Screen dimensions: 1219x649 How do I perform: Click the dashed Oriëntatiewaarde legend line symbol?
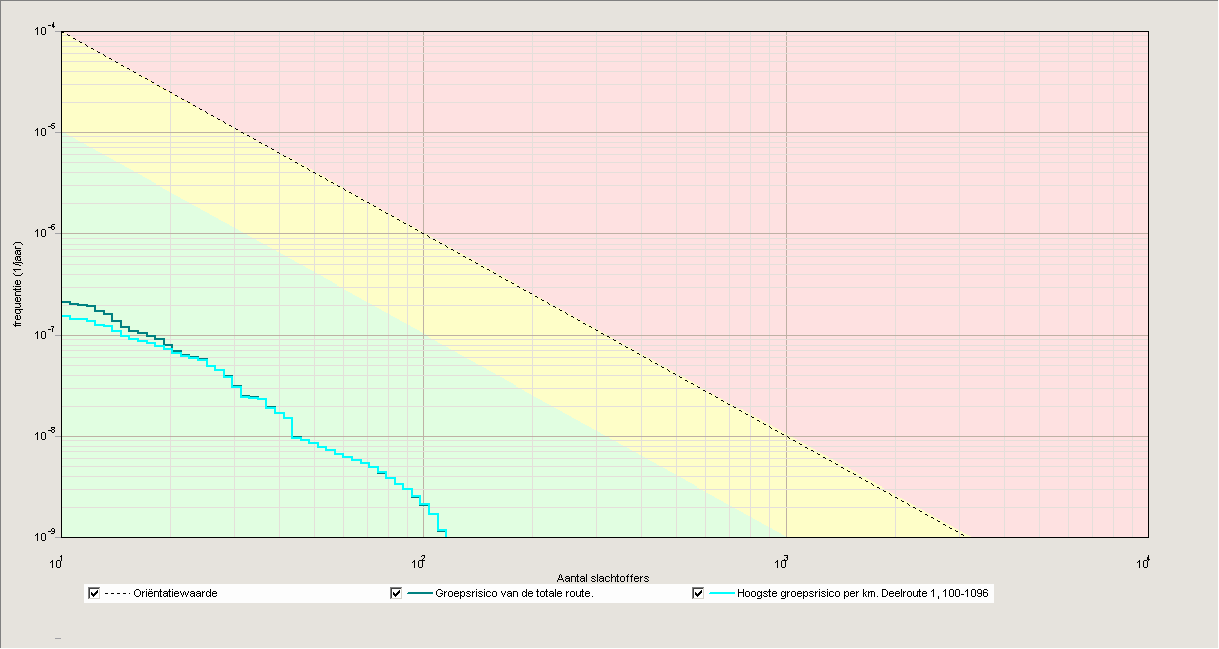click(x=117, y=592)
